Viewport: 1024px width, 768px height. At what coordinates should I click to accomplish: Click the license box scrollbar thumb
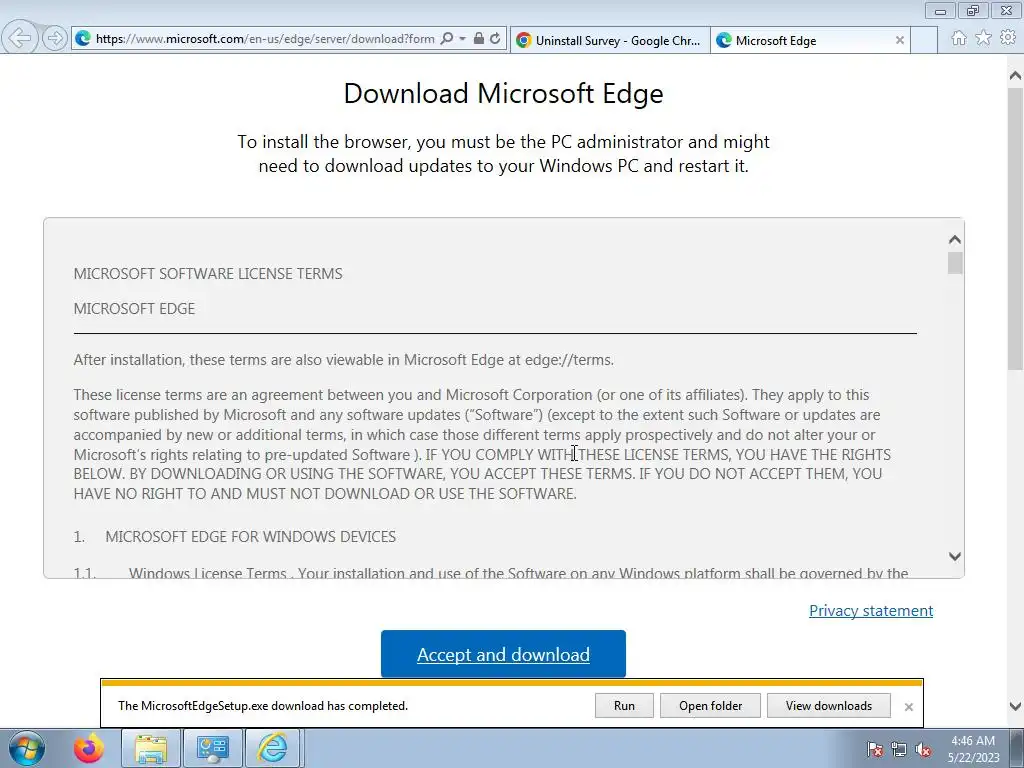point(955,263)
